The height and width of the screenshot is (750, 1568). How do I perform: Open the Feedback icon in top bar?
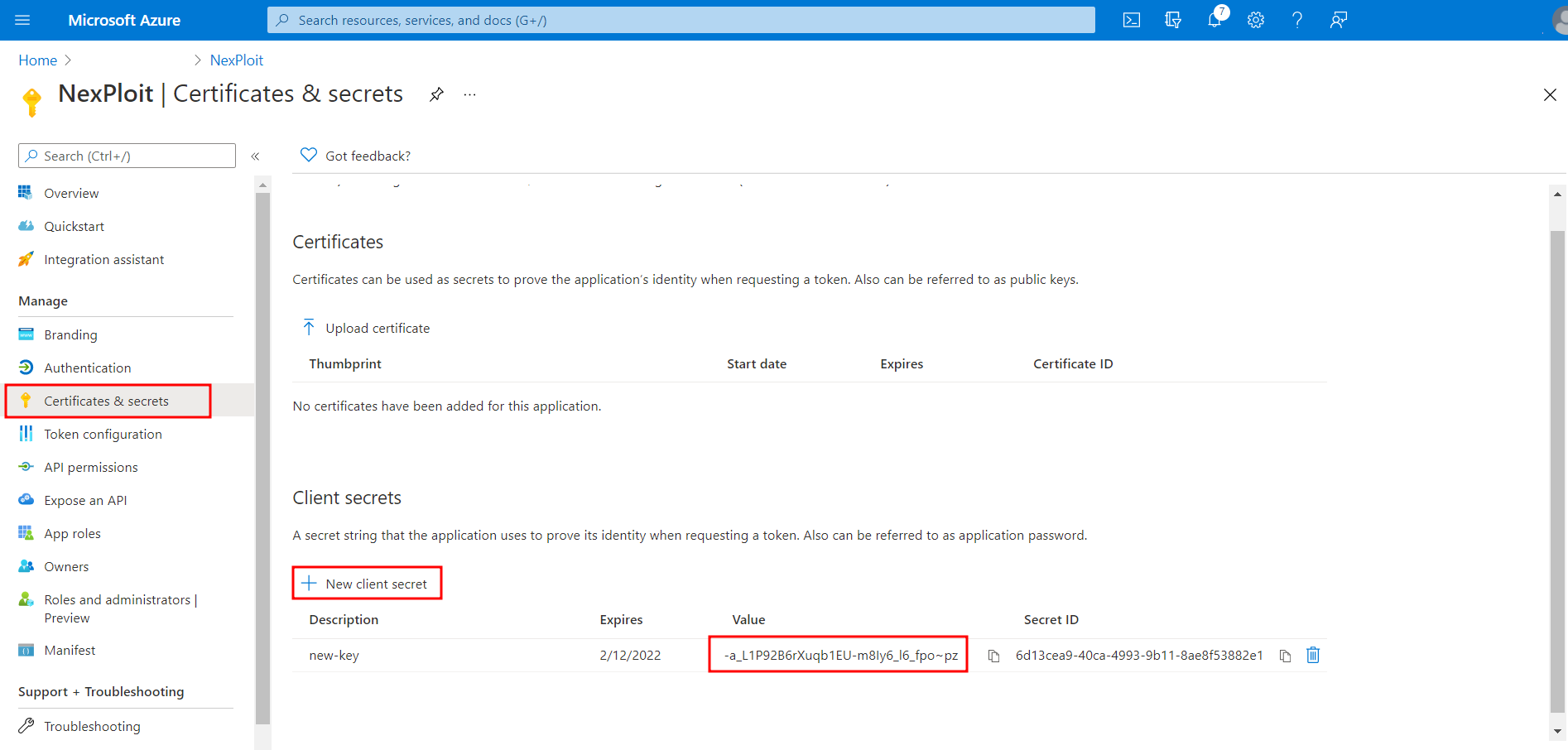[x=1339, y=20]
